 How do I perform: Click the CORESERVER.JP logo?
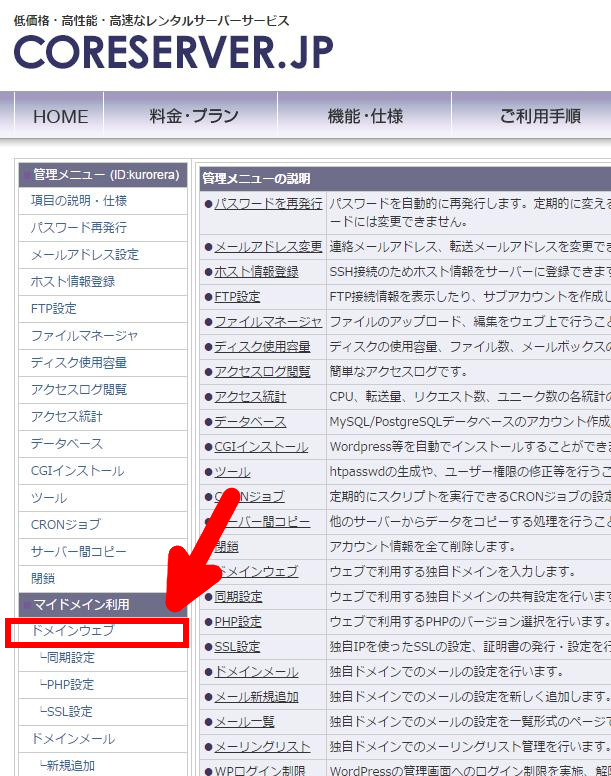coord(174,51)
